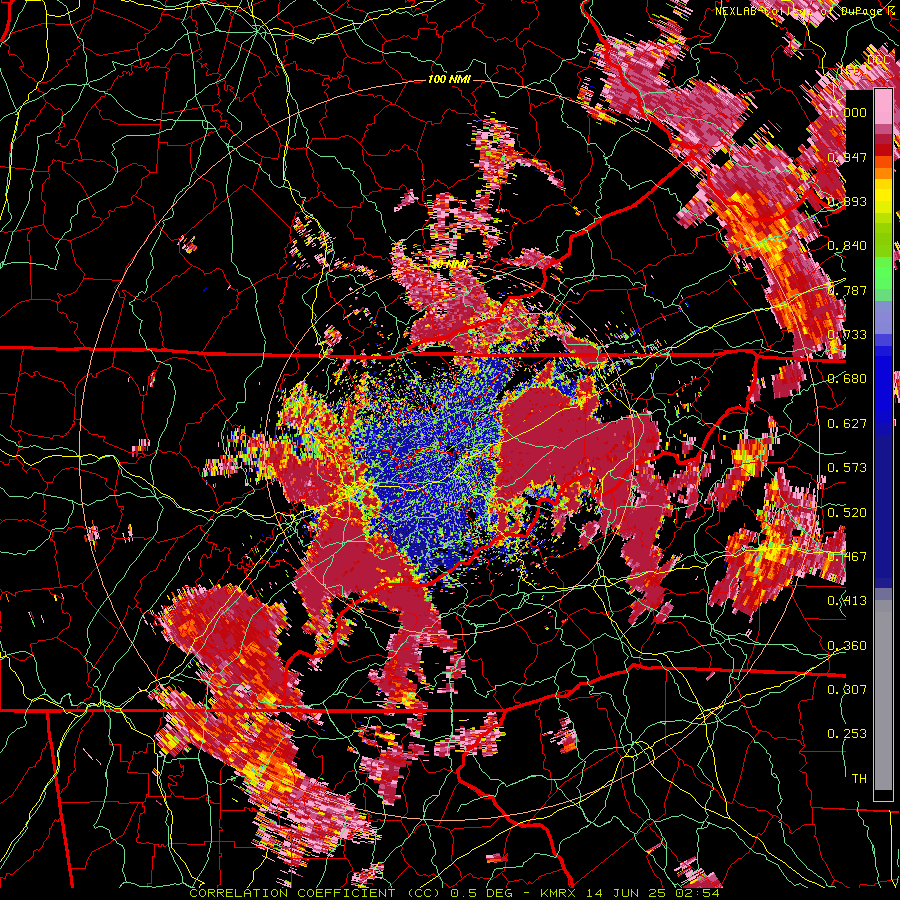Click the 1.000 legend value
Screen dimensions: 900x900
(x=847, y=112)
